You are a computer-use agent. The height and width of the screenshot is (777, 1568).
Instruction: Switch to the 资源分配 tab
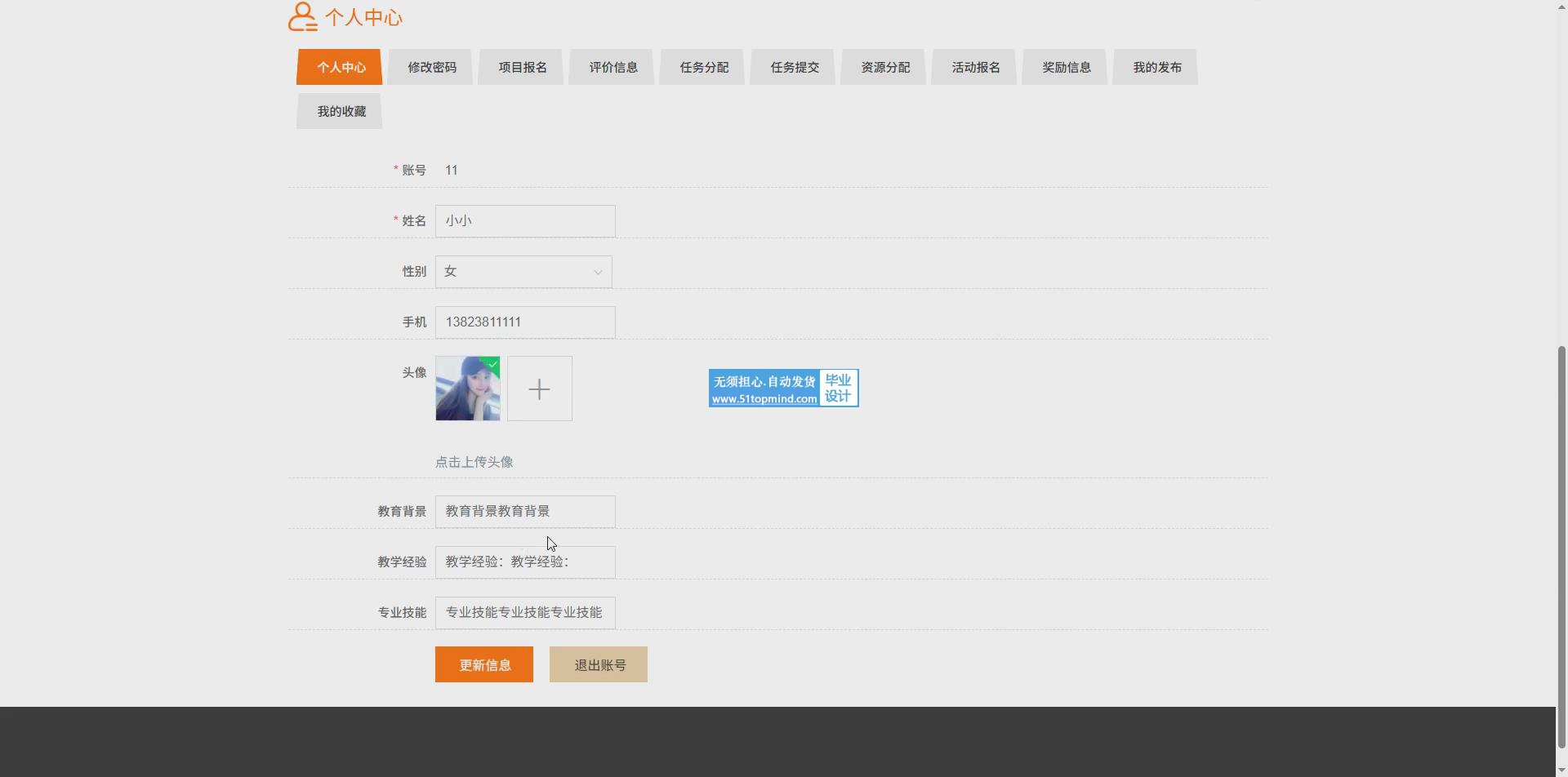coord(884,68)
